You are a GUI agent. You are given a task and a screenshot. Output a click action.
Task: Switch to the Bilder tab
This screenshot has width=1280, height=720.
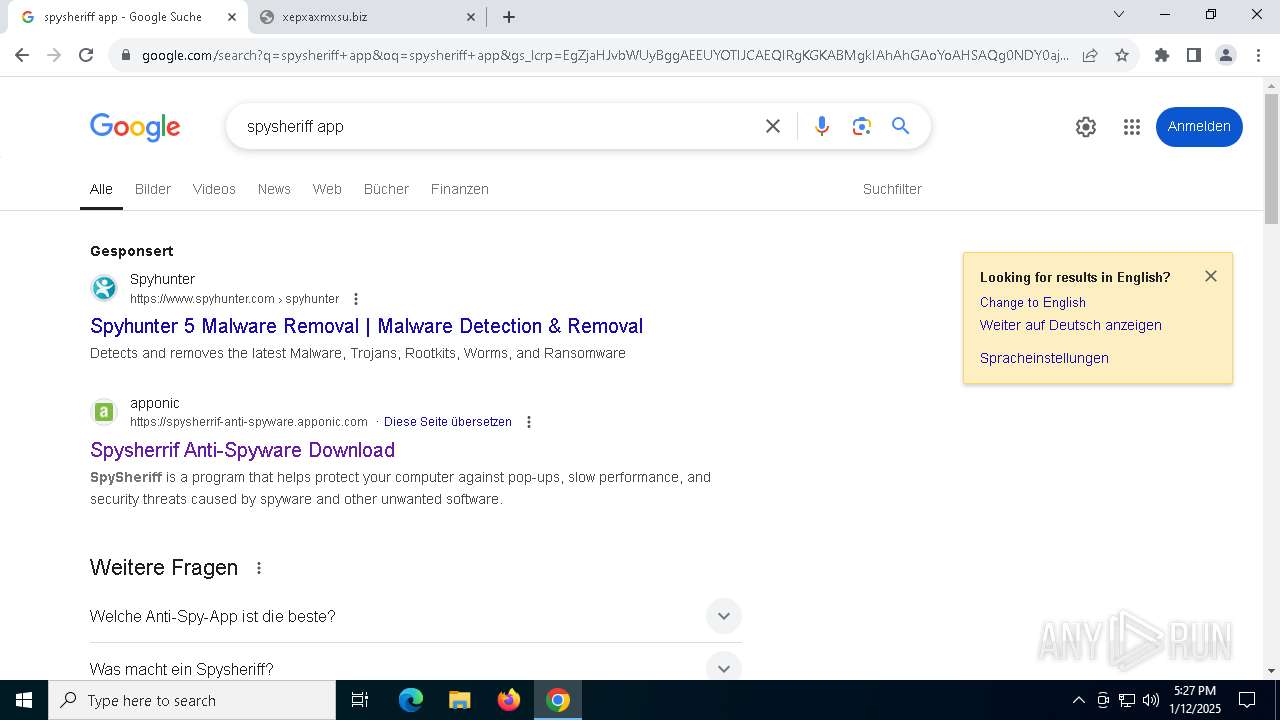pyautogui.click(x=153, y=189)
